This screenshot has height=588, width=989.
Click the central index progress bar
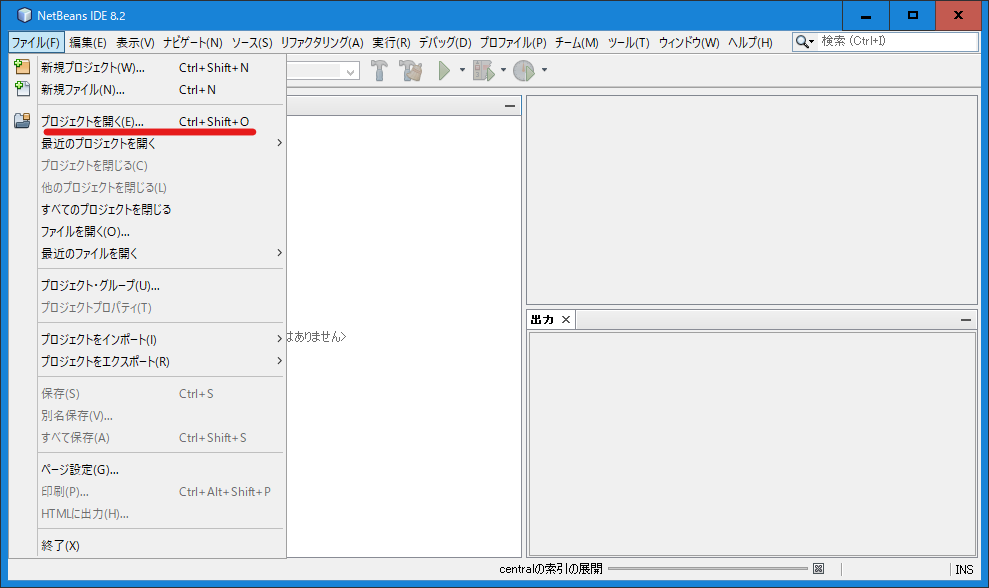(708, 569)
